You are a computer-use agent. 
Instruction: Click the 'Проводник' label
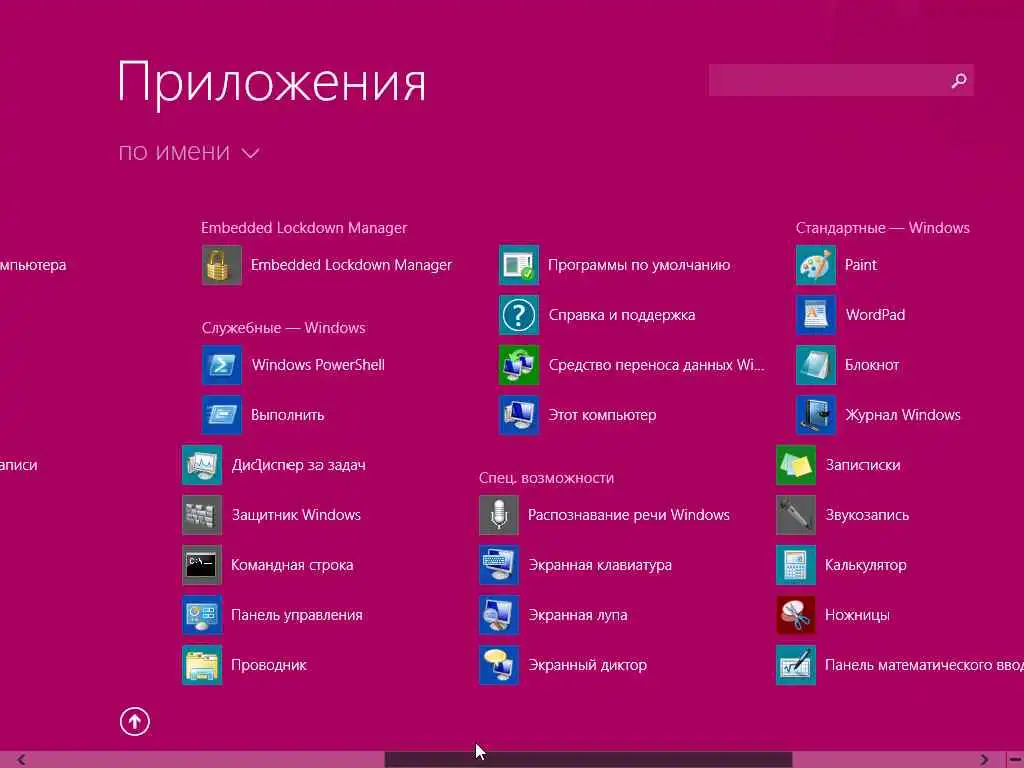[268, 665]
